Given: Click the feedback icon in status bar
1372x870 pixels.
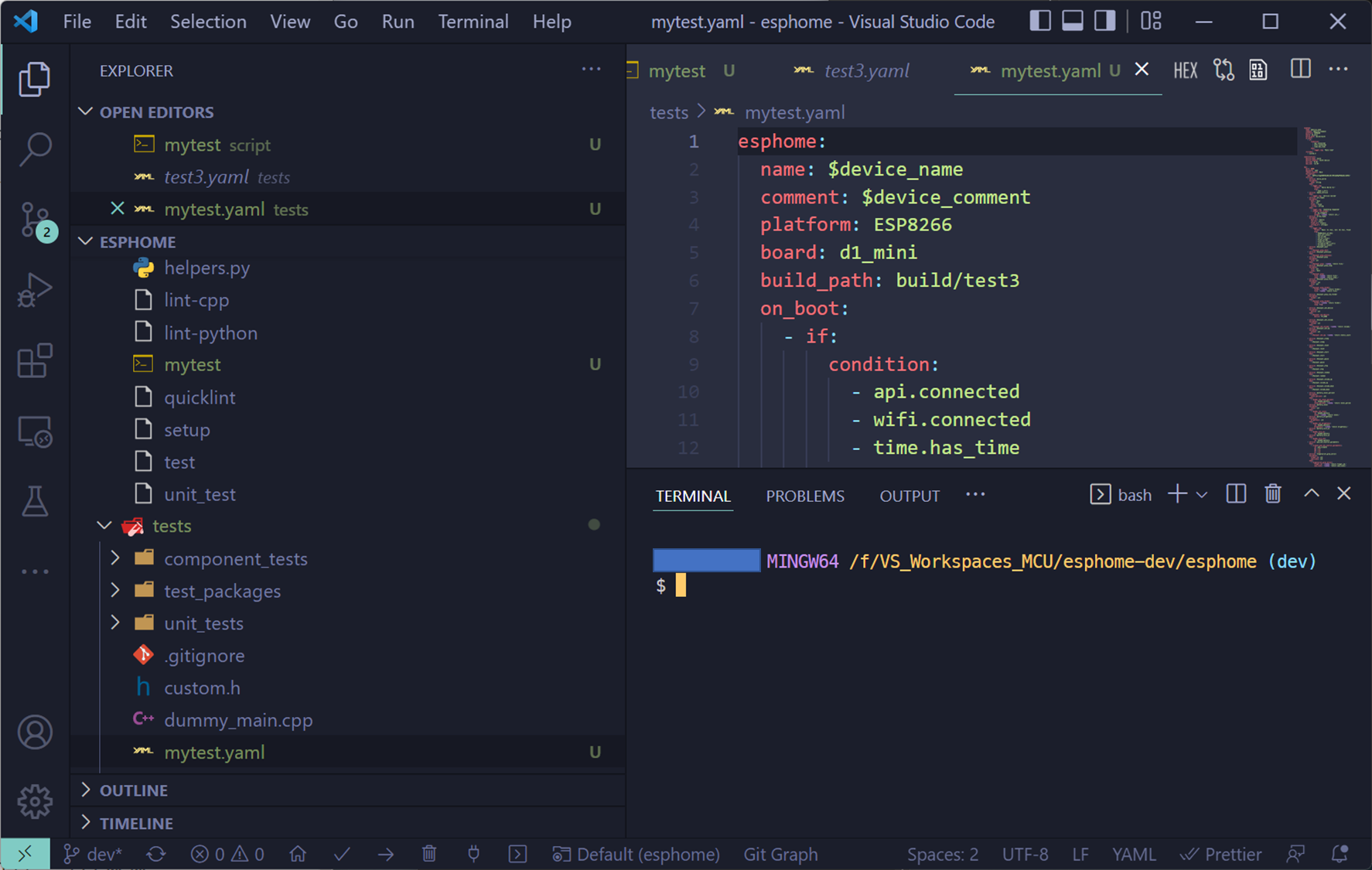Looking at the screenshot, I should coord(1295,854).
